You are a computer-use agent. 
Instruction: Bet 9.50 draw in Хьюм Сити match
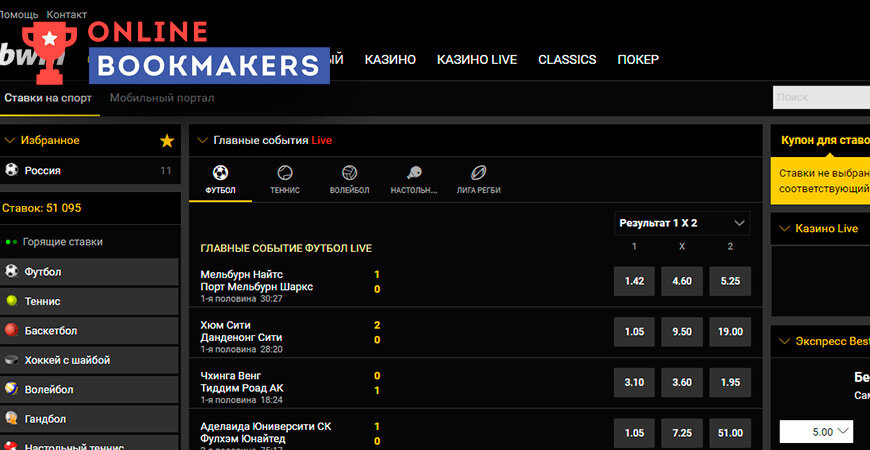click(682, 332)
